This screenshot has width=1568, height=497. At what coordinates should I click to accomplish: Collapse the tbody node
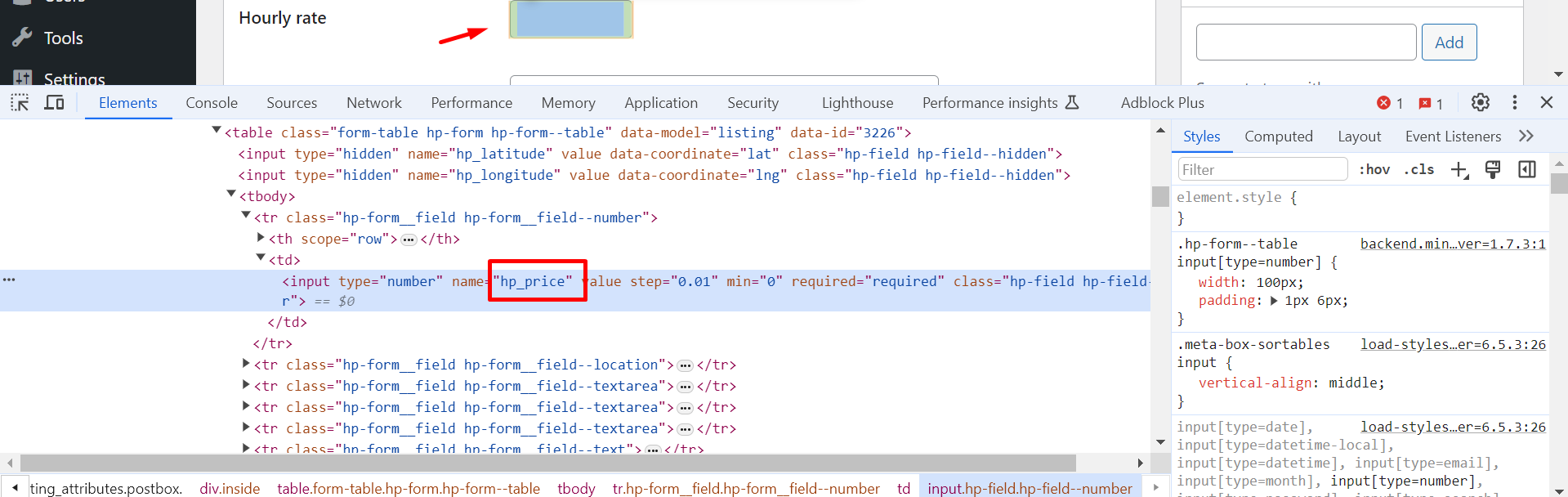pos(231,194)
